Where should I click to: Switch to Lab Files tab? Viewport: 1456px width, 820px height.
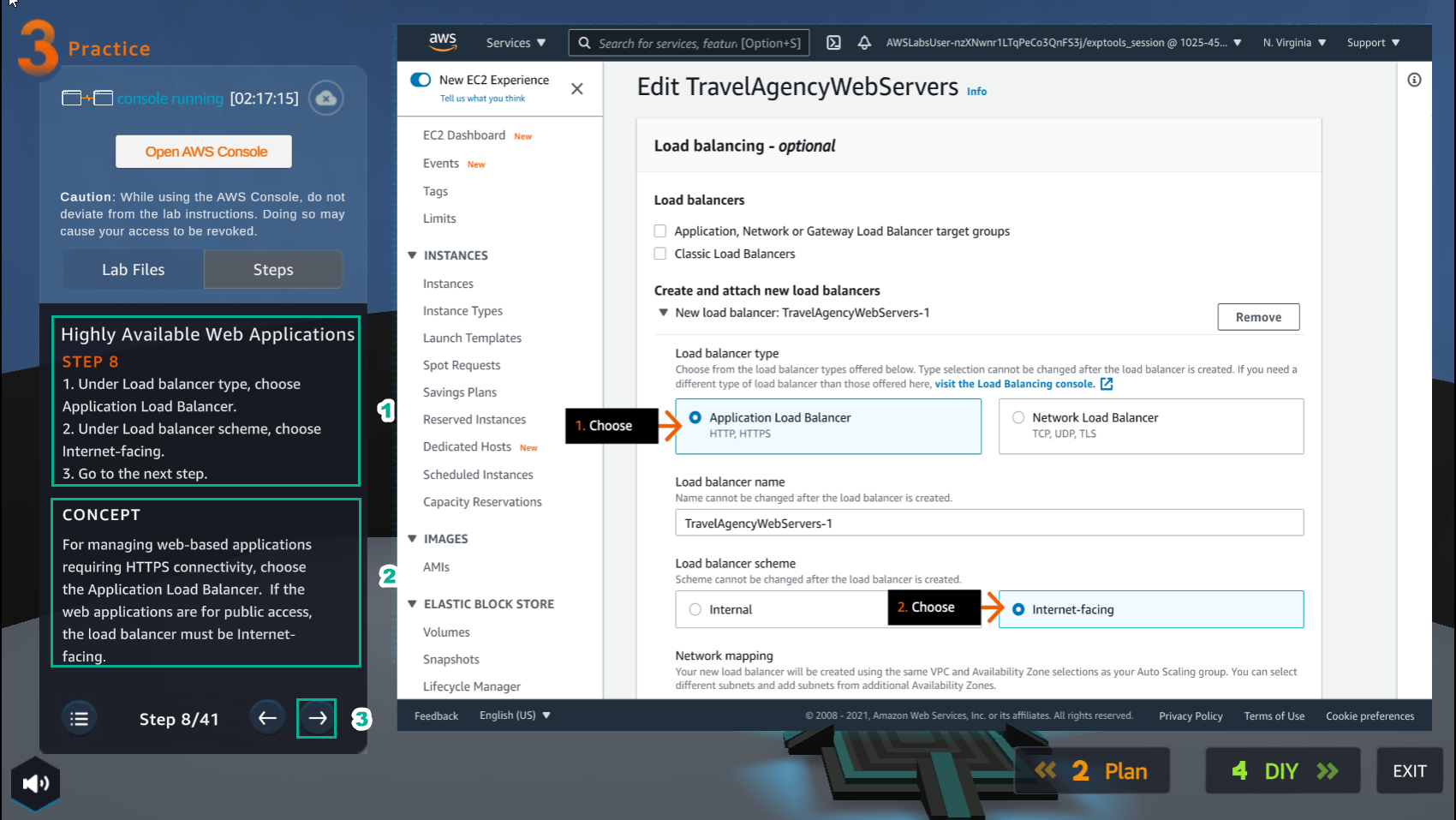[134, 269]
